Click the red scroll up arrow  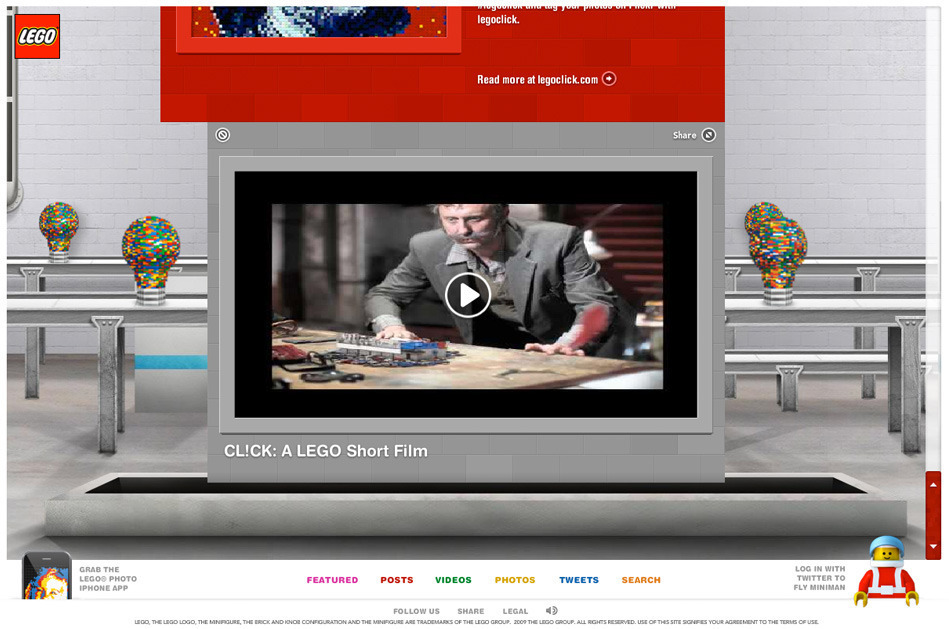point(933,484)
